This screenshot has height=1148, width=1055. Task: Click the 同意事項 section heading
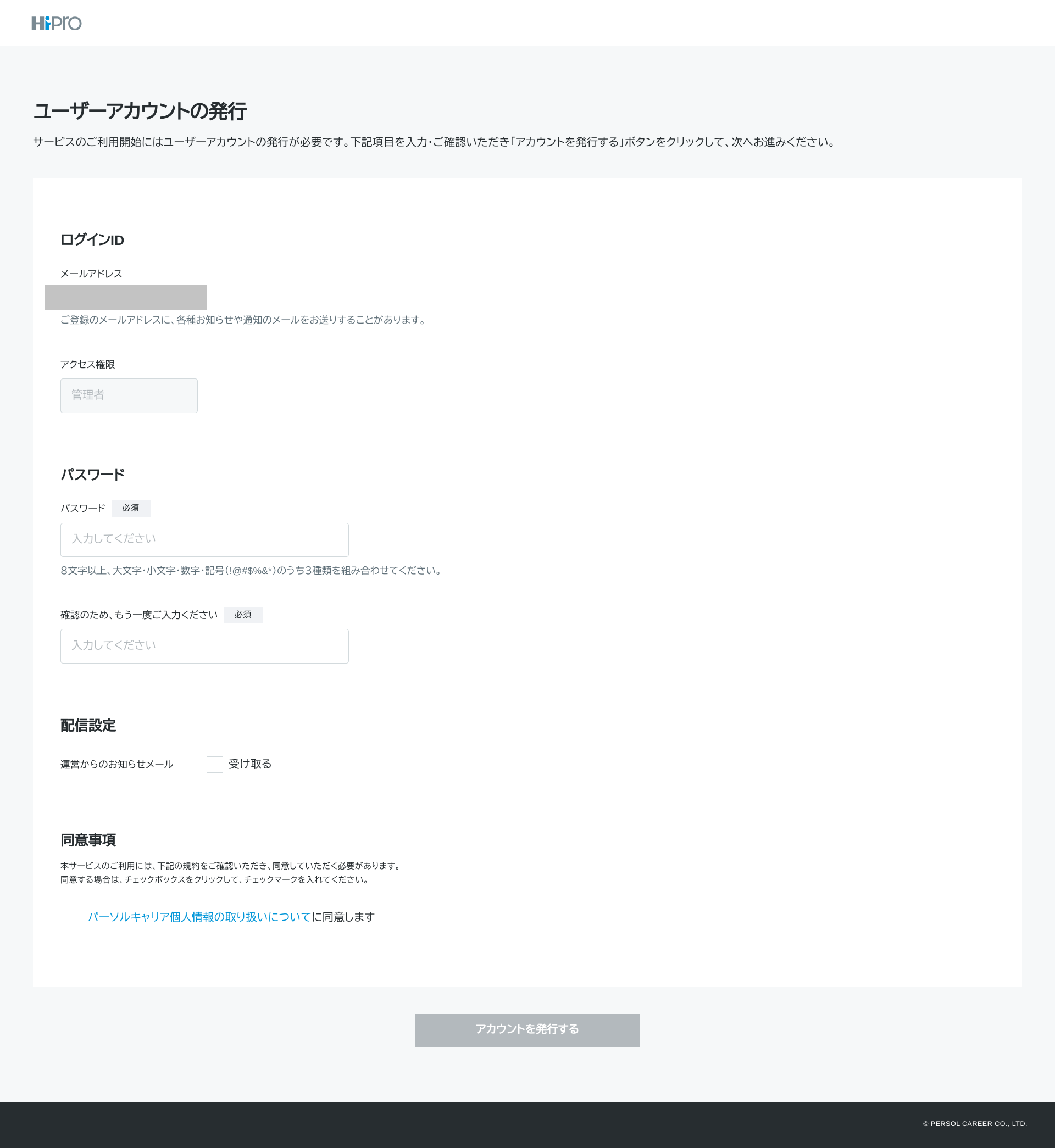pyautogui.click(x=88, y=840)
